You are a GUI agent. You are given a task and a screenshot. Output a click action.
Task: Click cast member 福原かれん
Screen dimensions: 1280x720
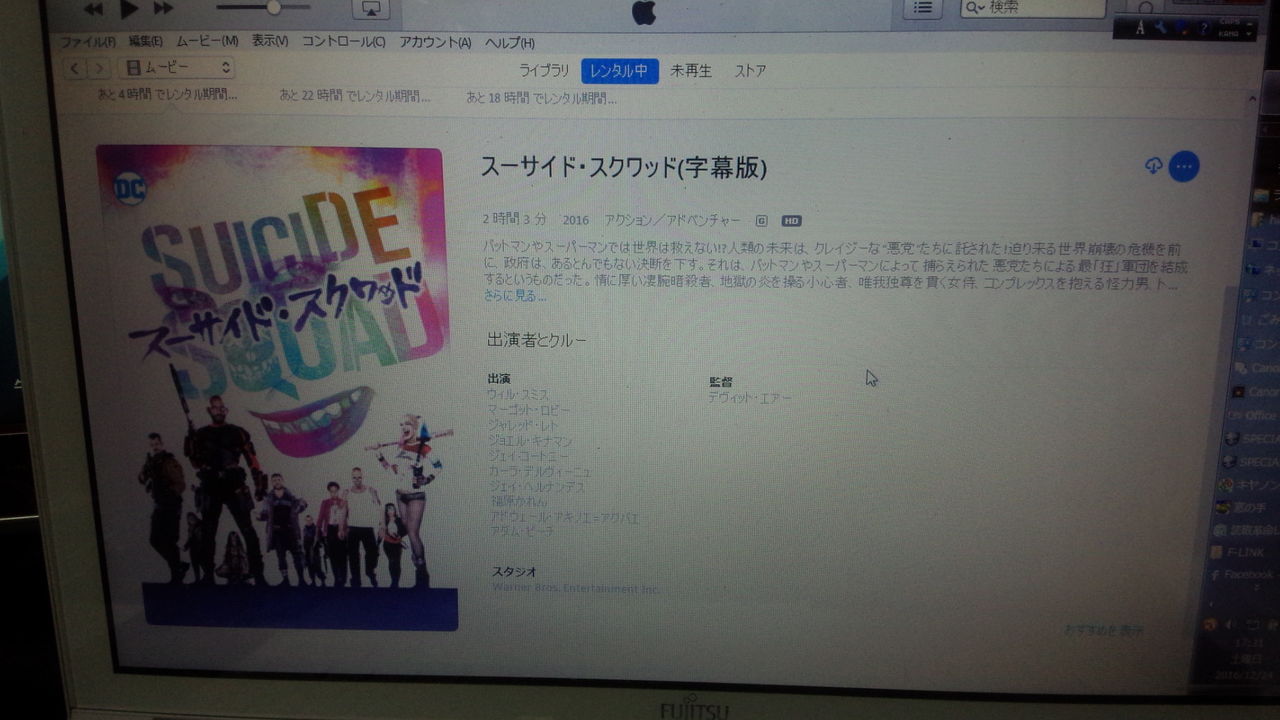tap(518, 502)
